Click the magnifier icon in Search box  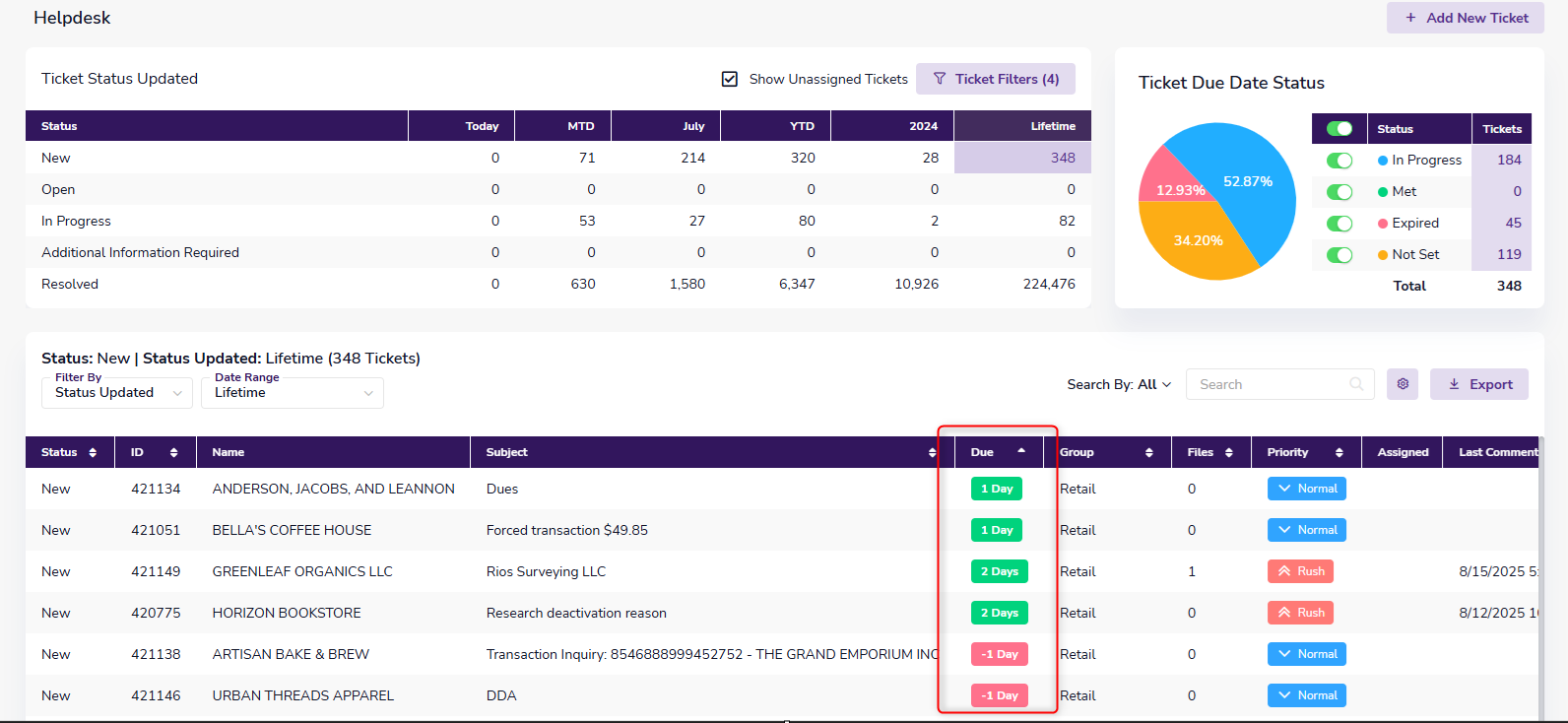pyautogui.click(x=1356, y=384)
